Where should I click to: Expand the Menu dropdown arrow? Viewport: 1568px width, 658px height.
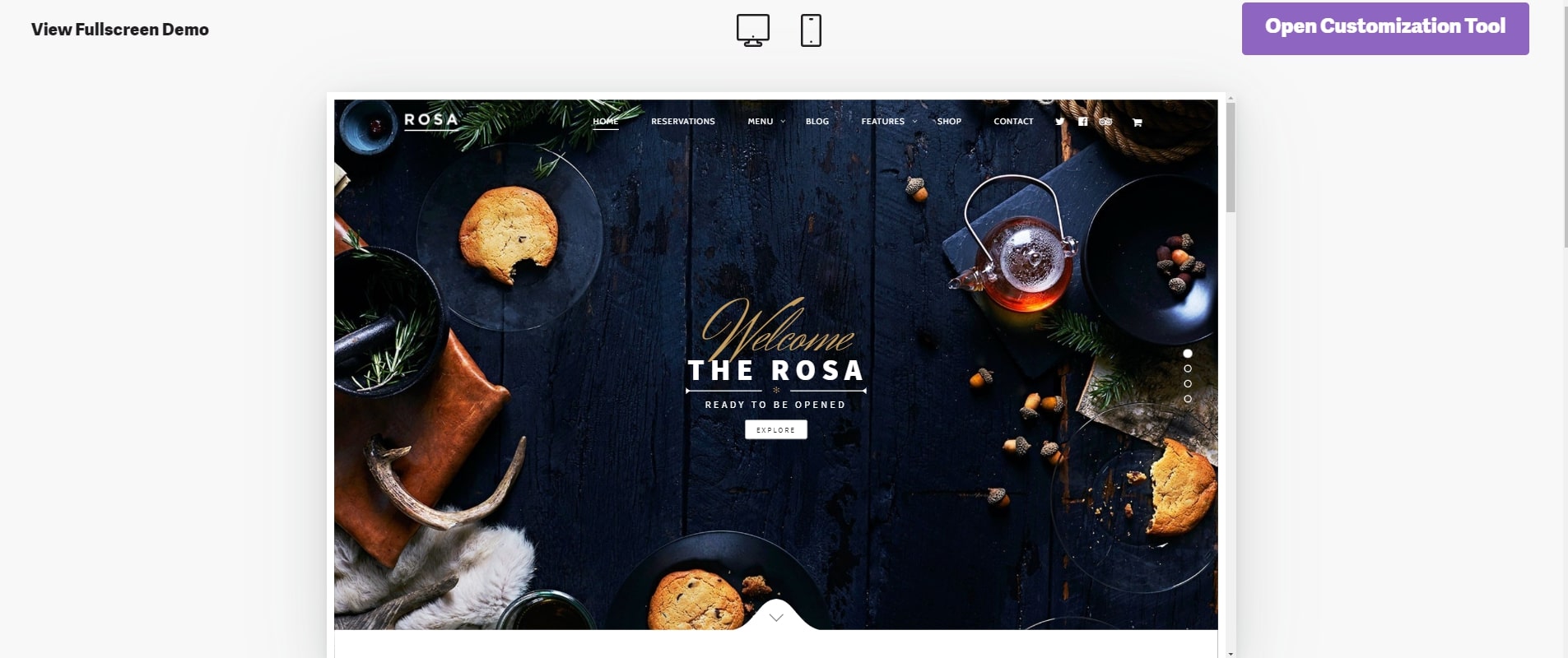pyautogui.click(x=783, y=122)
